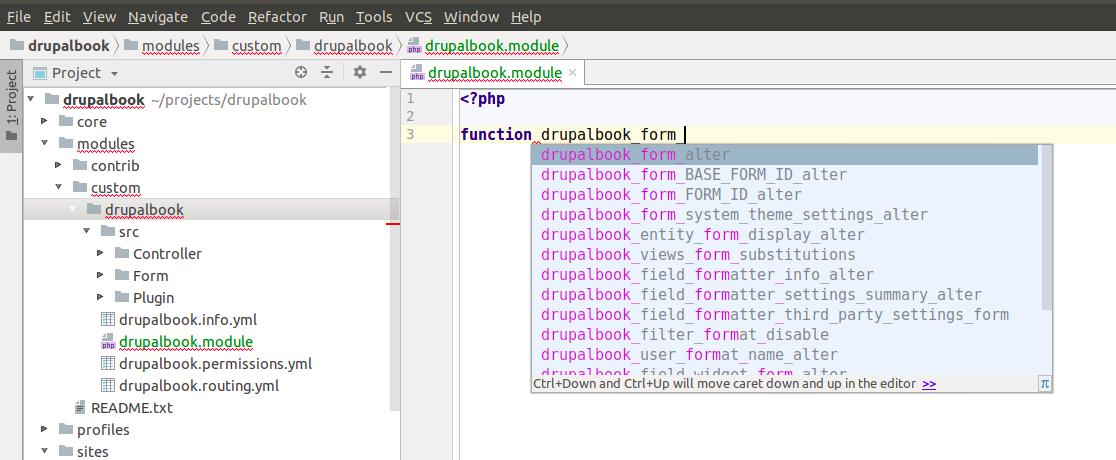Collapse the custom folder arrow
The image size is (1116, 460).
(x=58, y=188)
